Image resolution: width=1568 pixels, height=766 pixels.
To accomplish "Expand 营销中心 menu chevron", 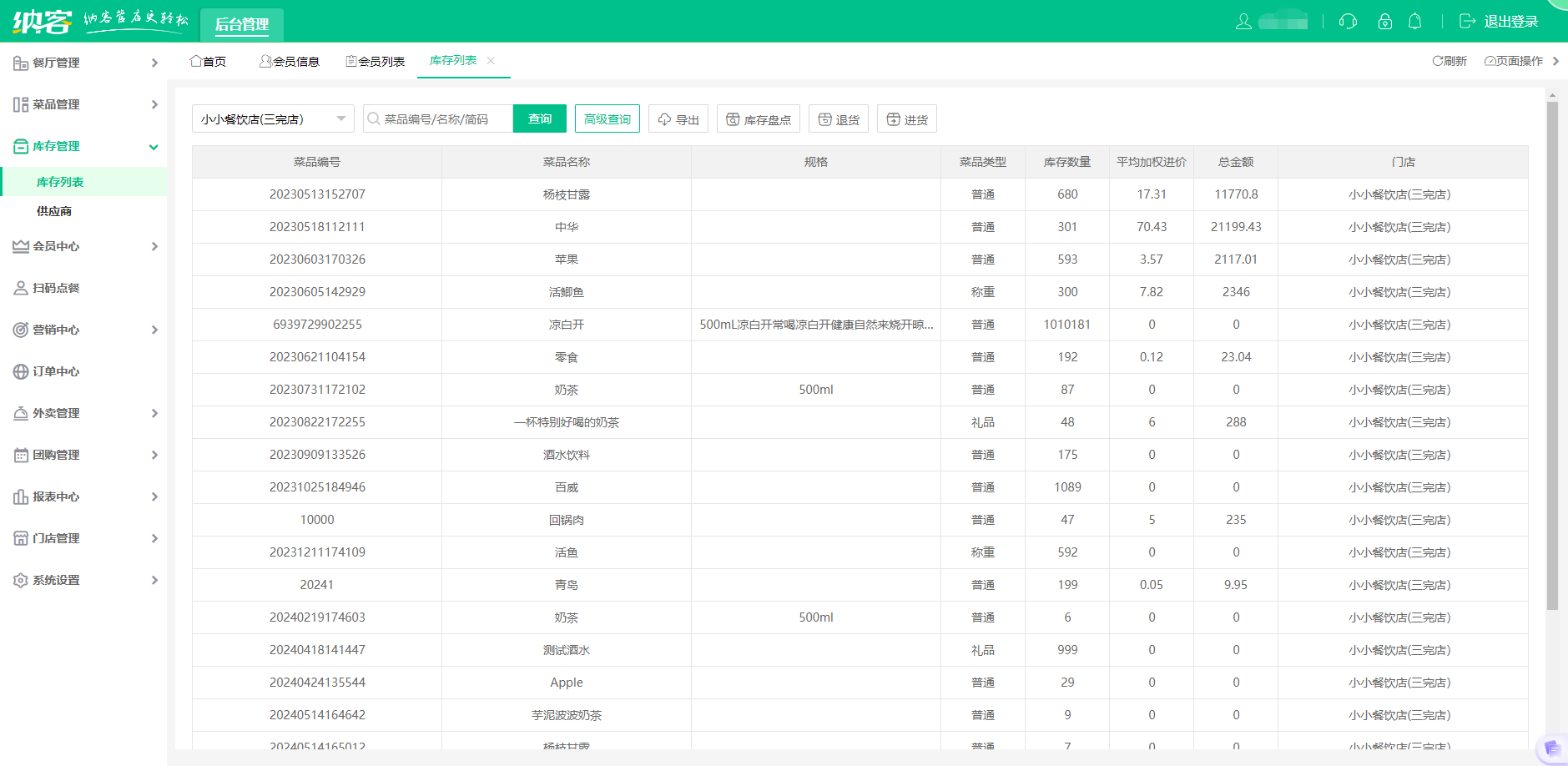I will click(154, 330).
